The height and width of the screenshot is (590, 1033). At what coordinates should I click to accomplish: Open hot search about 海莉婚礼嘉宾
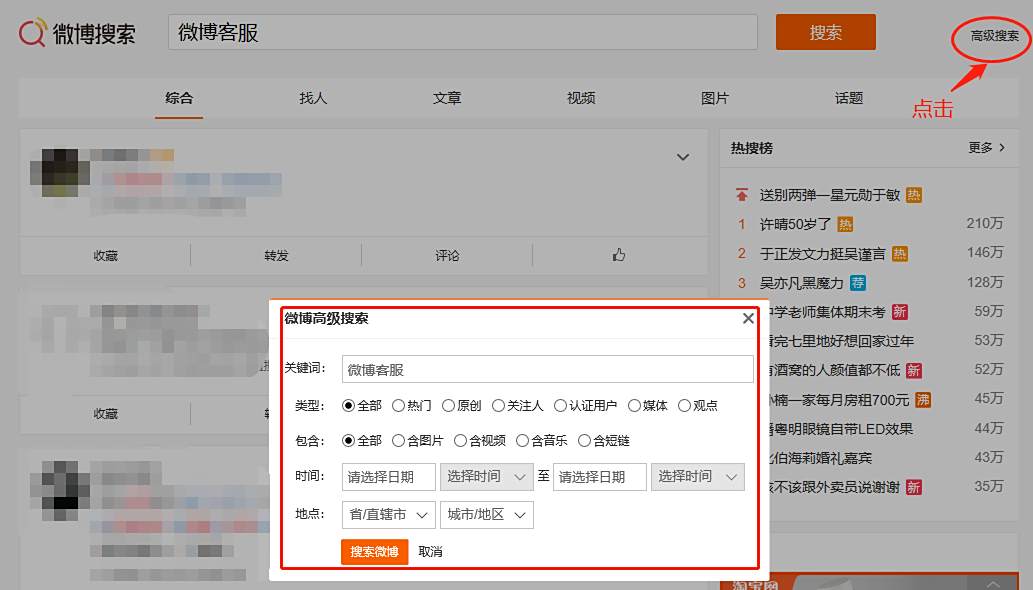click(x=820, y=458)
